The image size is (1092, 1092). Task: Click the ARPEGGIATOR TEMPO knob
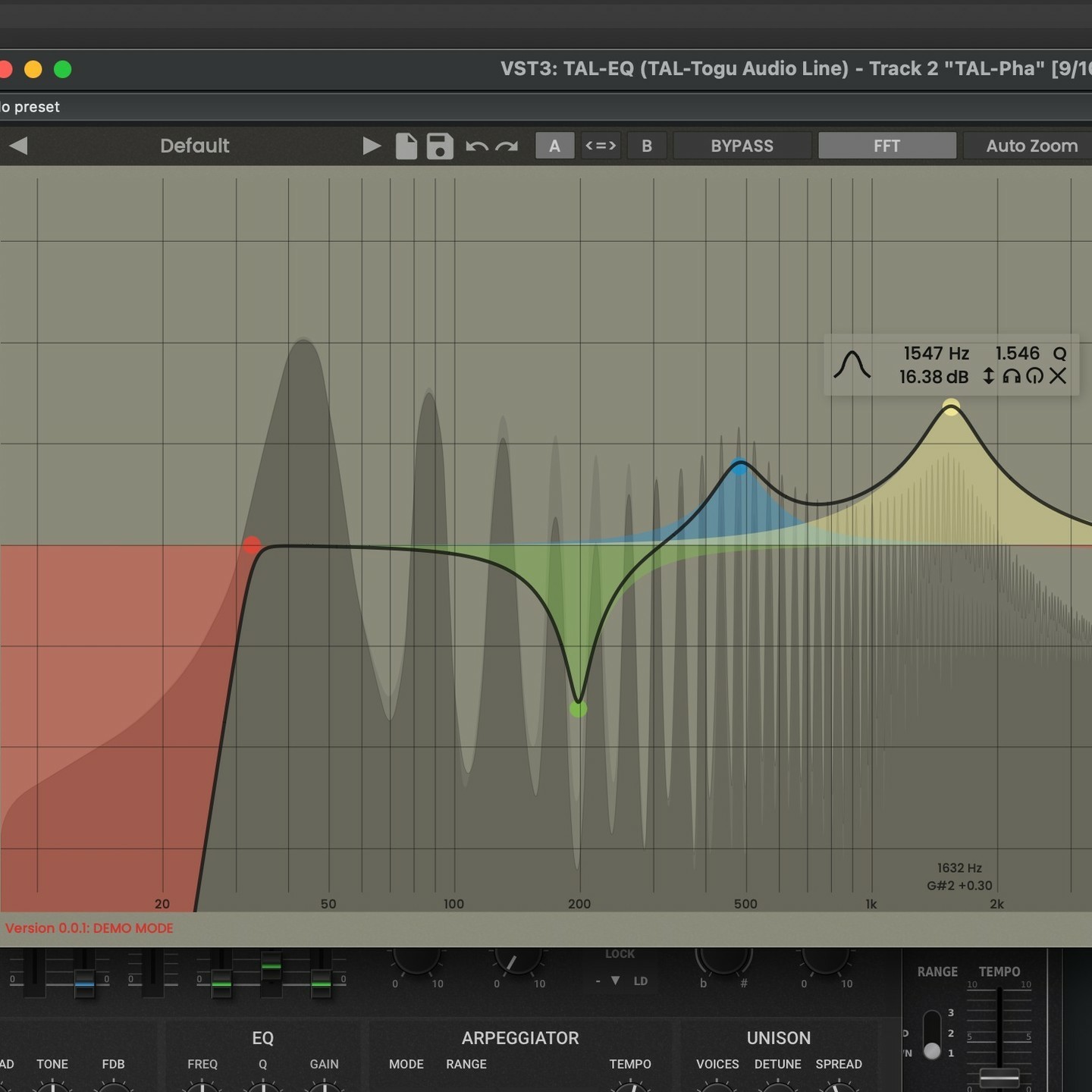[630, 1087]
